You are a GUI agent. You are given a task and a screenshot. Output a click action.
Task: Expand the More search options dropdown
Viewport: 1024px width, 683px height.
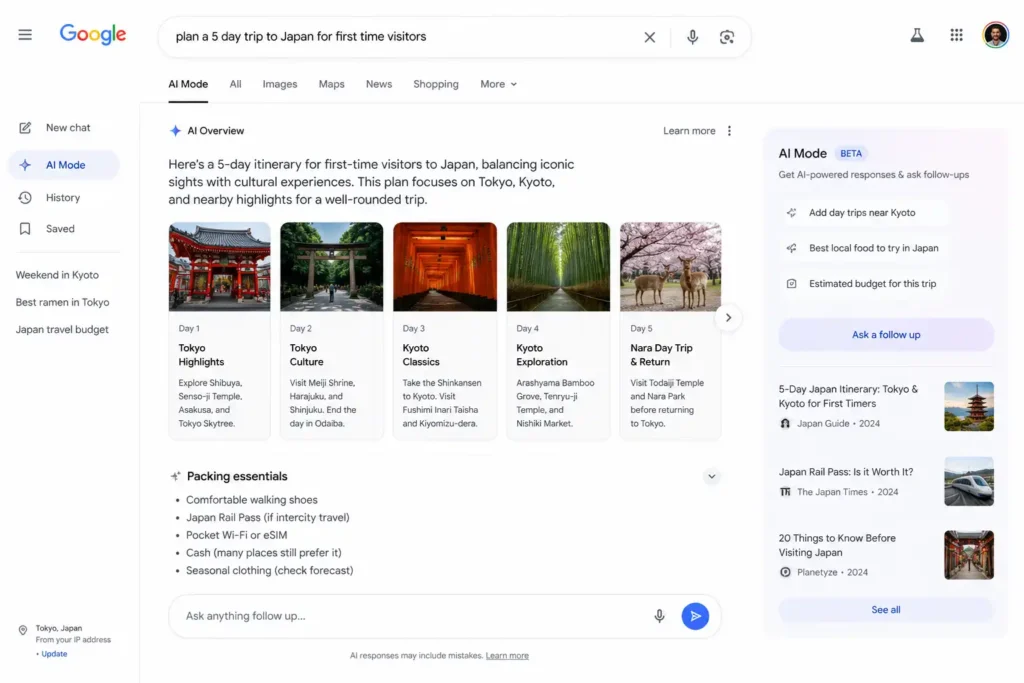pyautogui.click(x=498, y=84)
